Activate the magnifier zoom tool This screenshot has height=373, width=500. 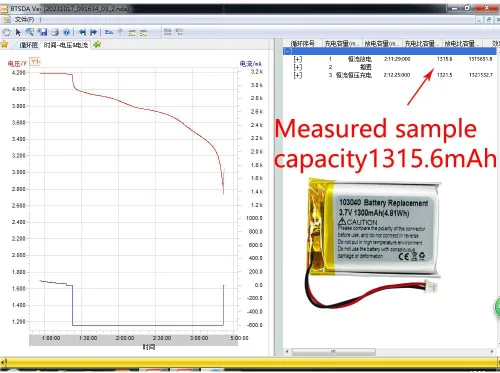coord(30,32)
